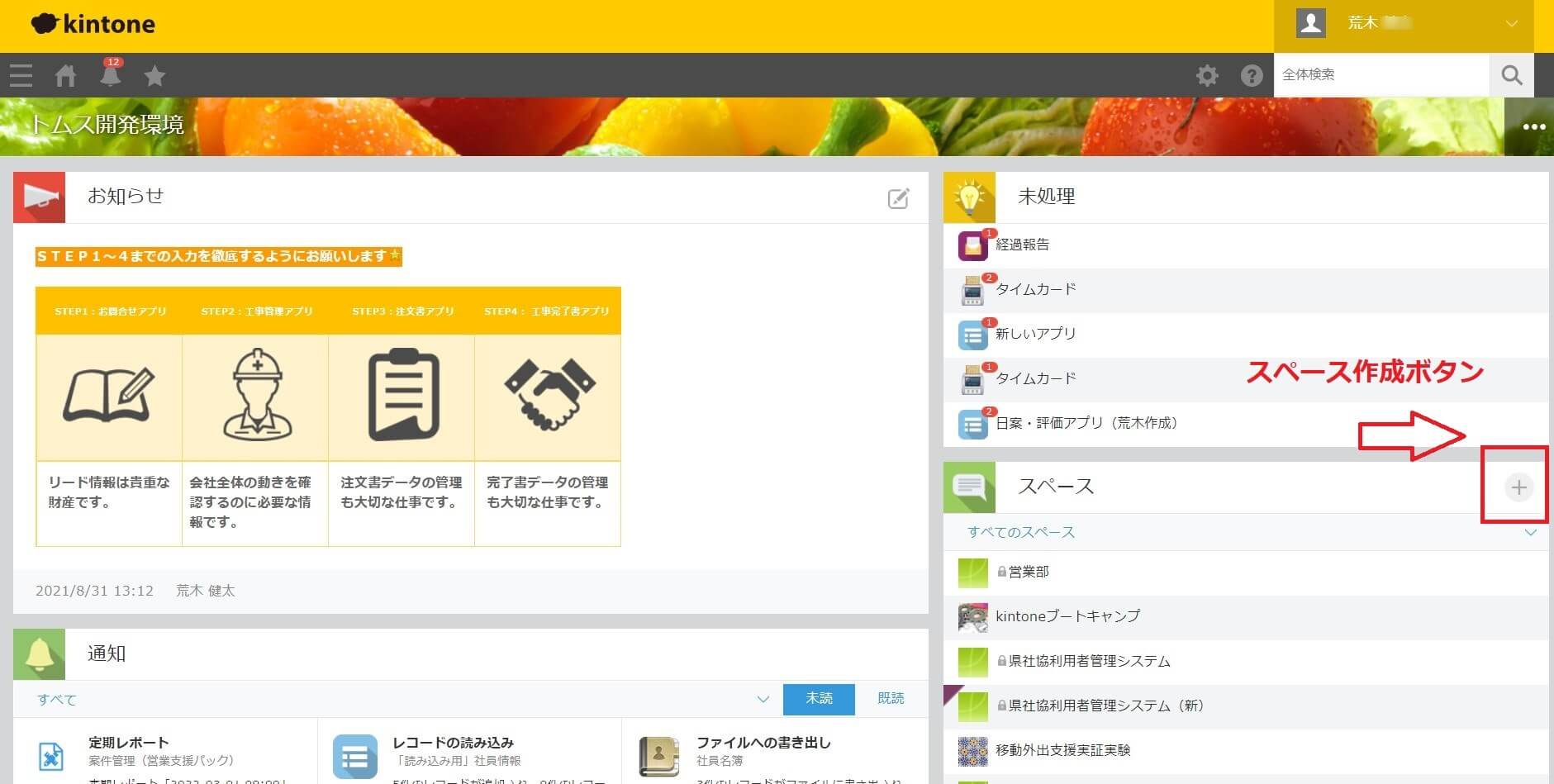Open the kintoneブートキャンプ space
Screen dimensions: 1554x784
coord(1068,616)
